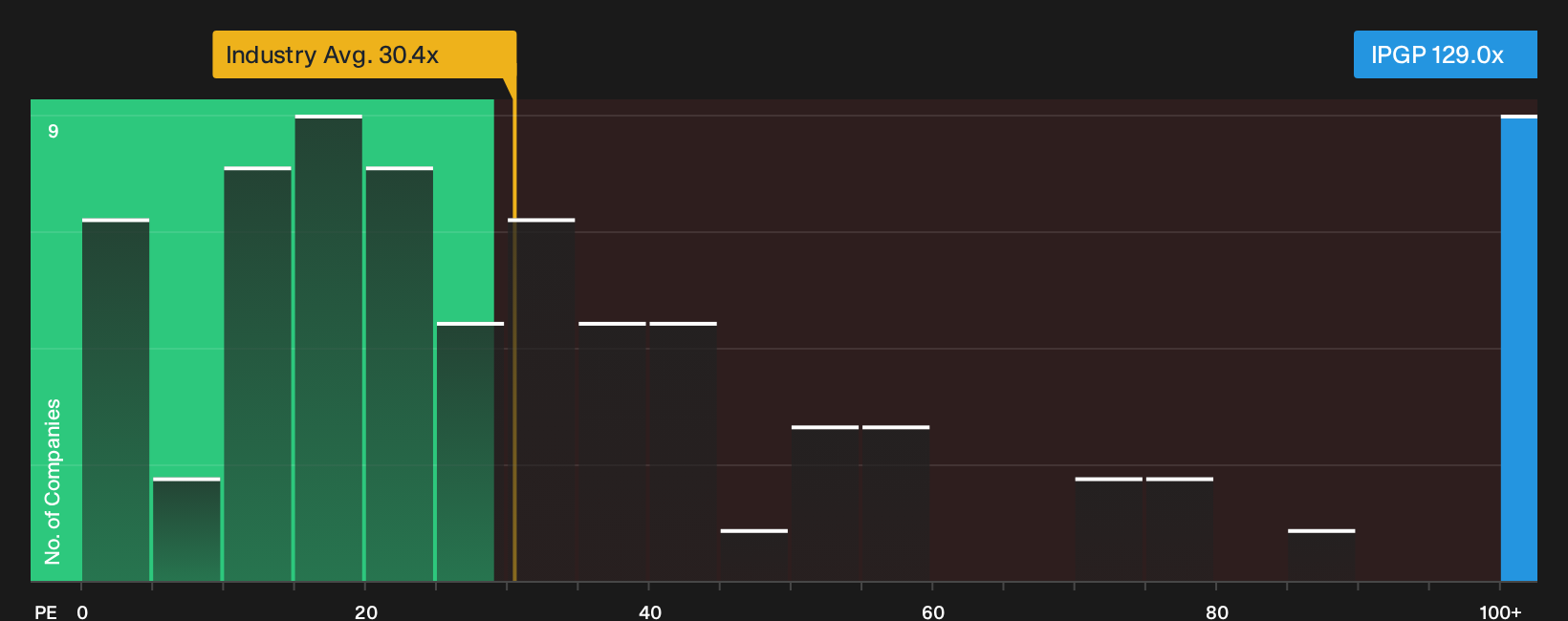Click the PE axis label
The height and width of the screenshot is (621, 1568).
click(46, 612)
